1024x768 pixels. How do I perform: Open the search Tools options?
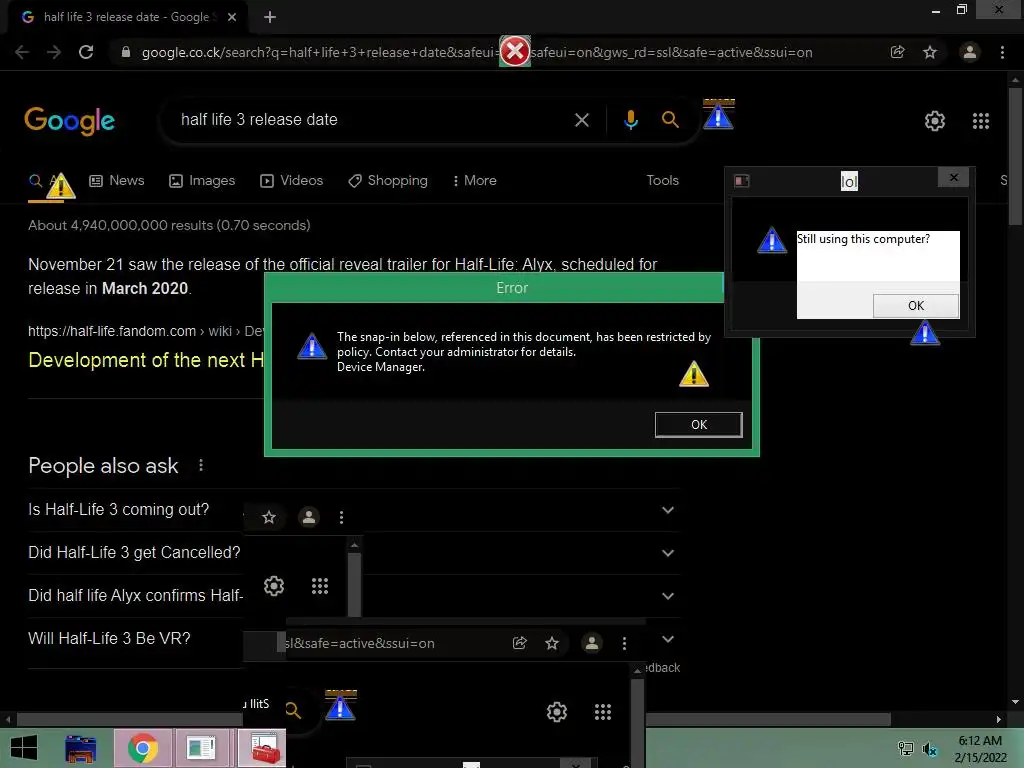662,180
